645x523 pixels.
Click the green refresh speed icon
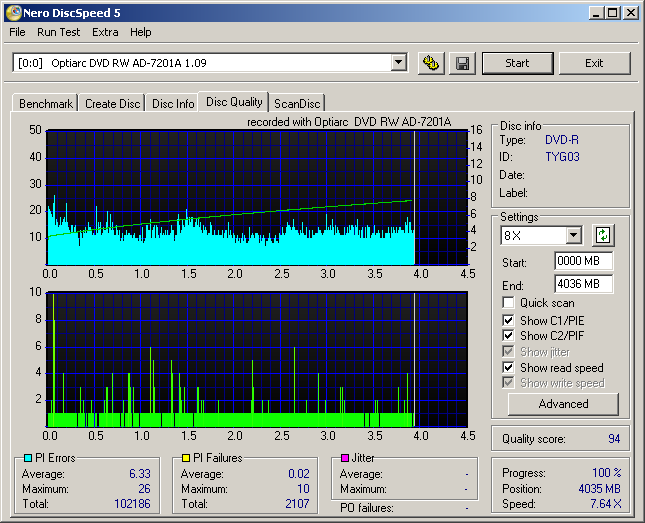coord(602,236)
